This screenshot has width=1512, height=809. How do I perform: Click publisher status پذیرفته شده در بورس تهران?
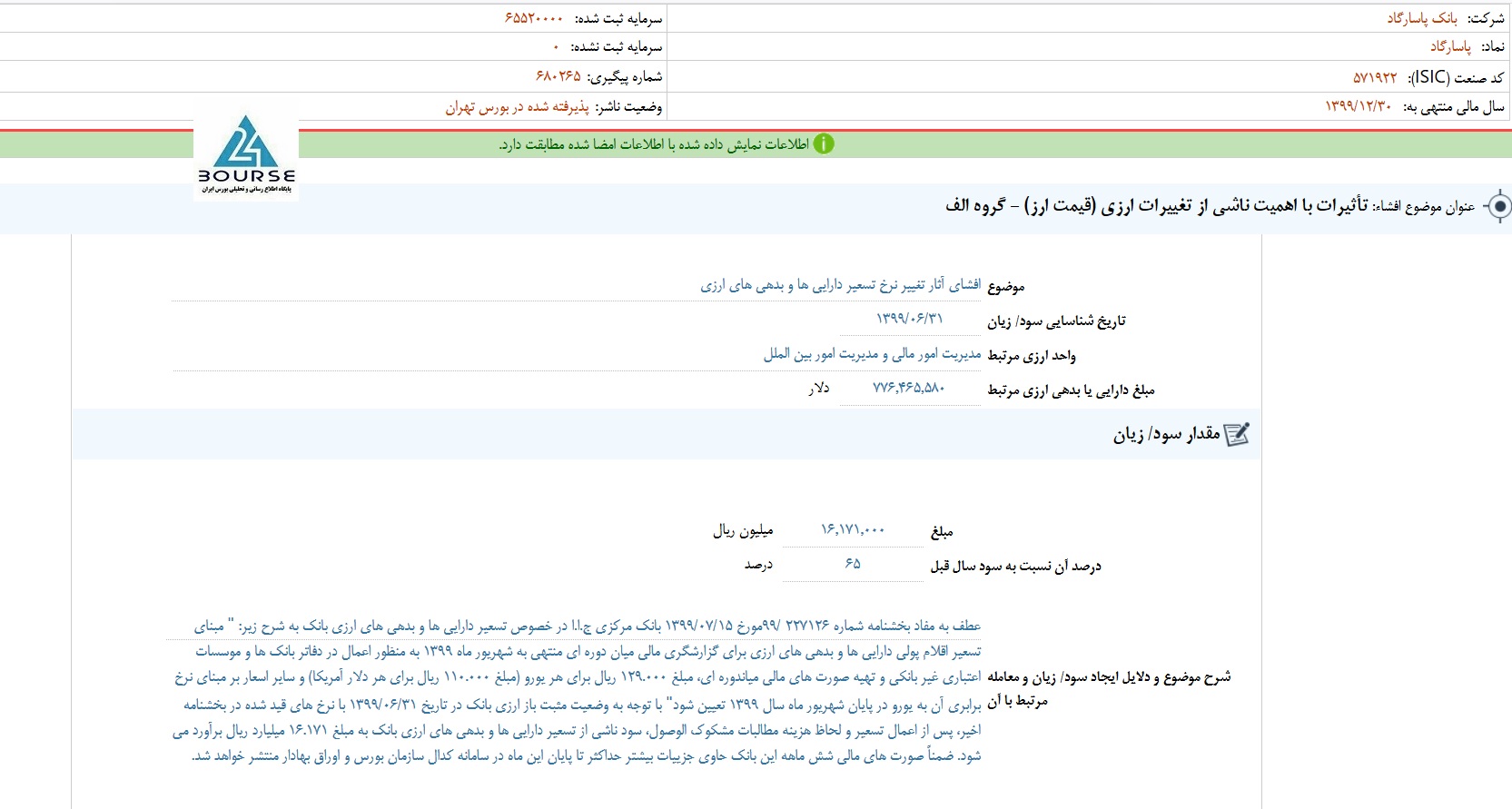point(517,107)
